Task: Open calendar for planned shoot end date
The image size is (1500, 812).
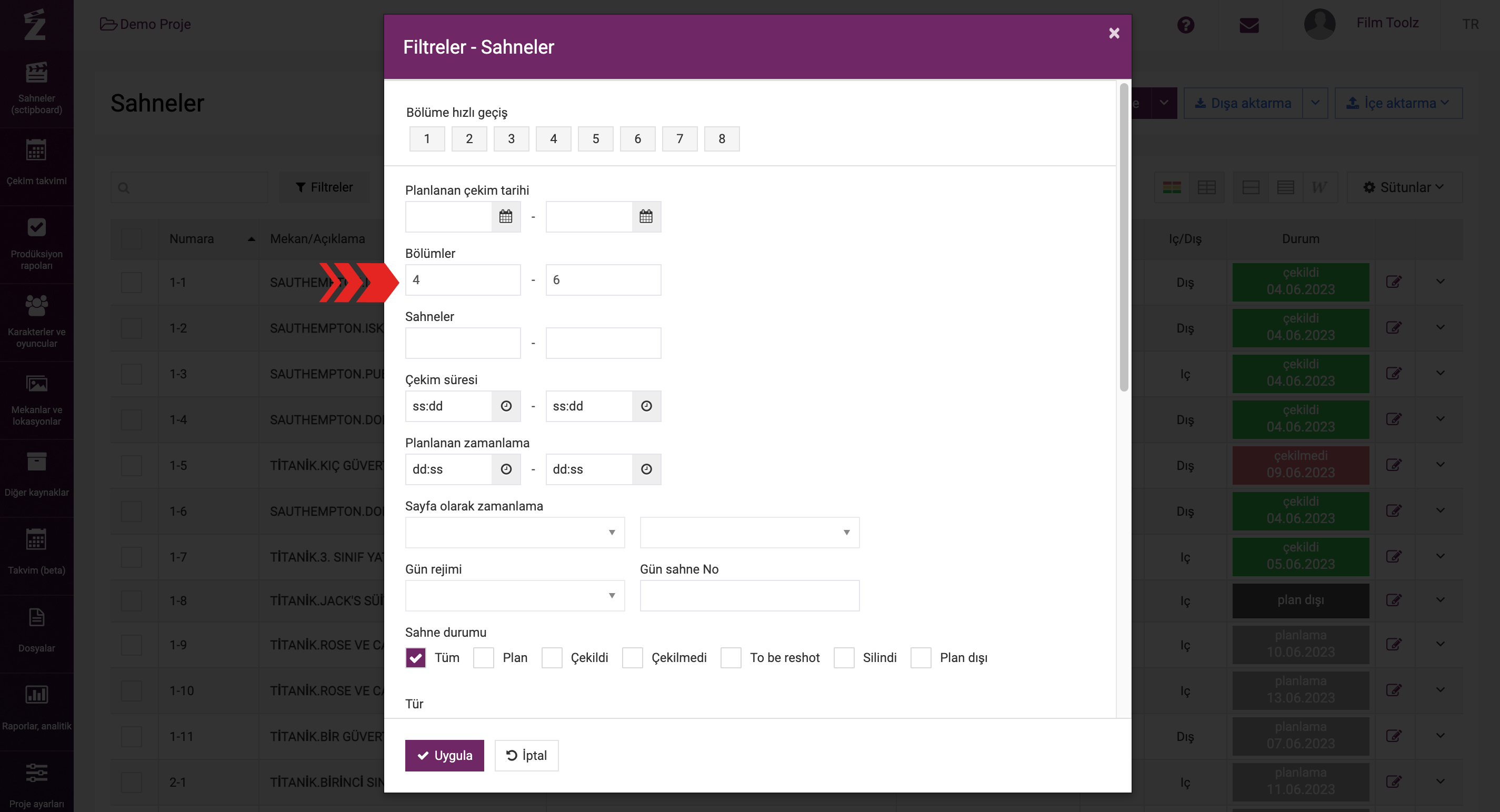Action: 646,216
